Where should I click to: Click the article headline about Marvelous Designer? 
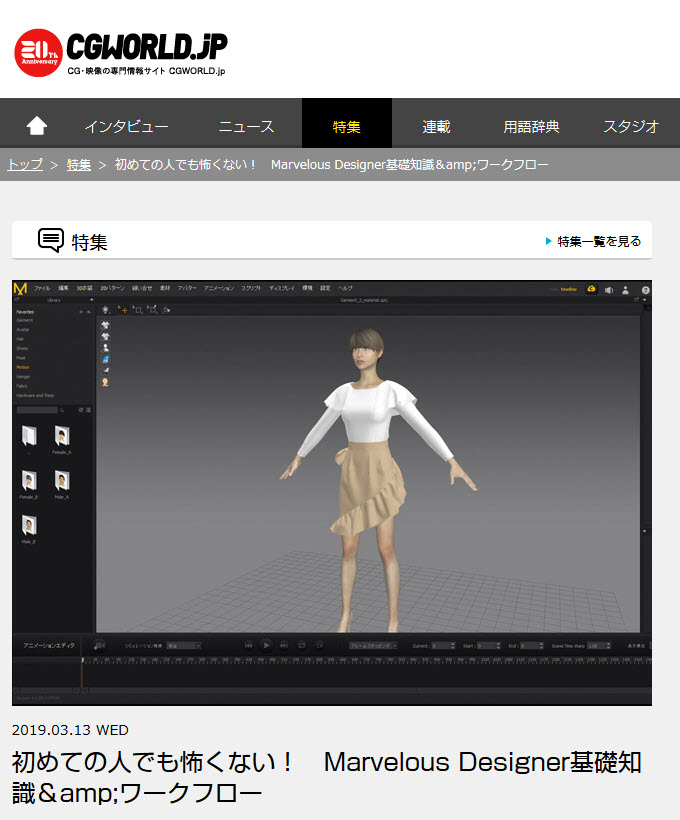[326, 777]
